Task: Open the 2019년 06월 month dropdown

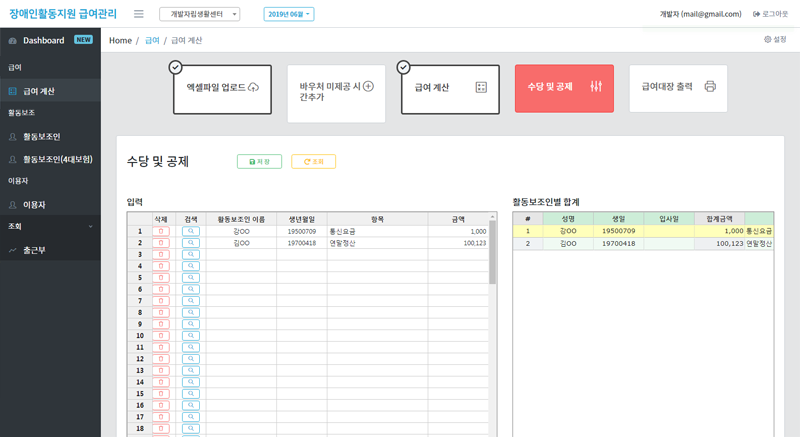Action: click(289, 14)
